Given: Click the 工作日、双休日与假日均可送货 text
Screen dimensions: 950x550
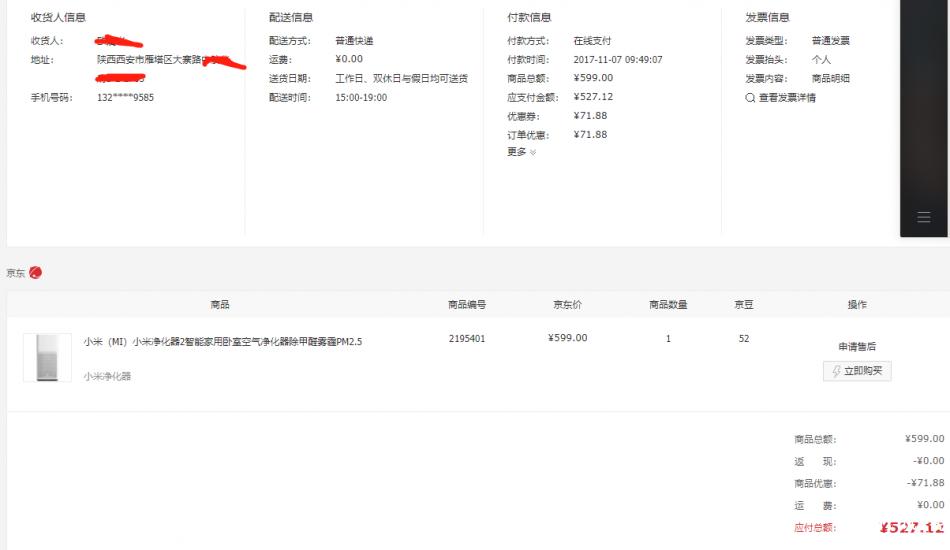Looking at the screenshot, I should 401,78.
